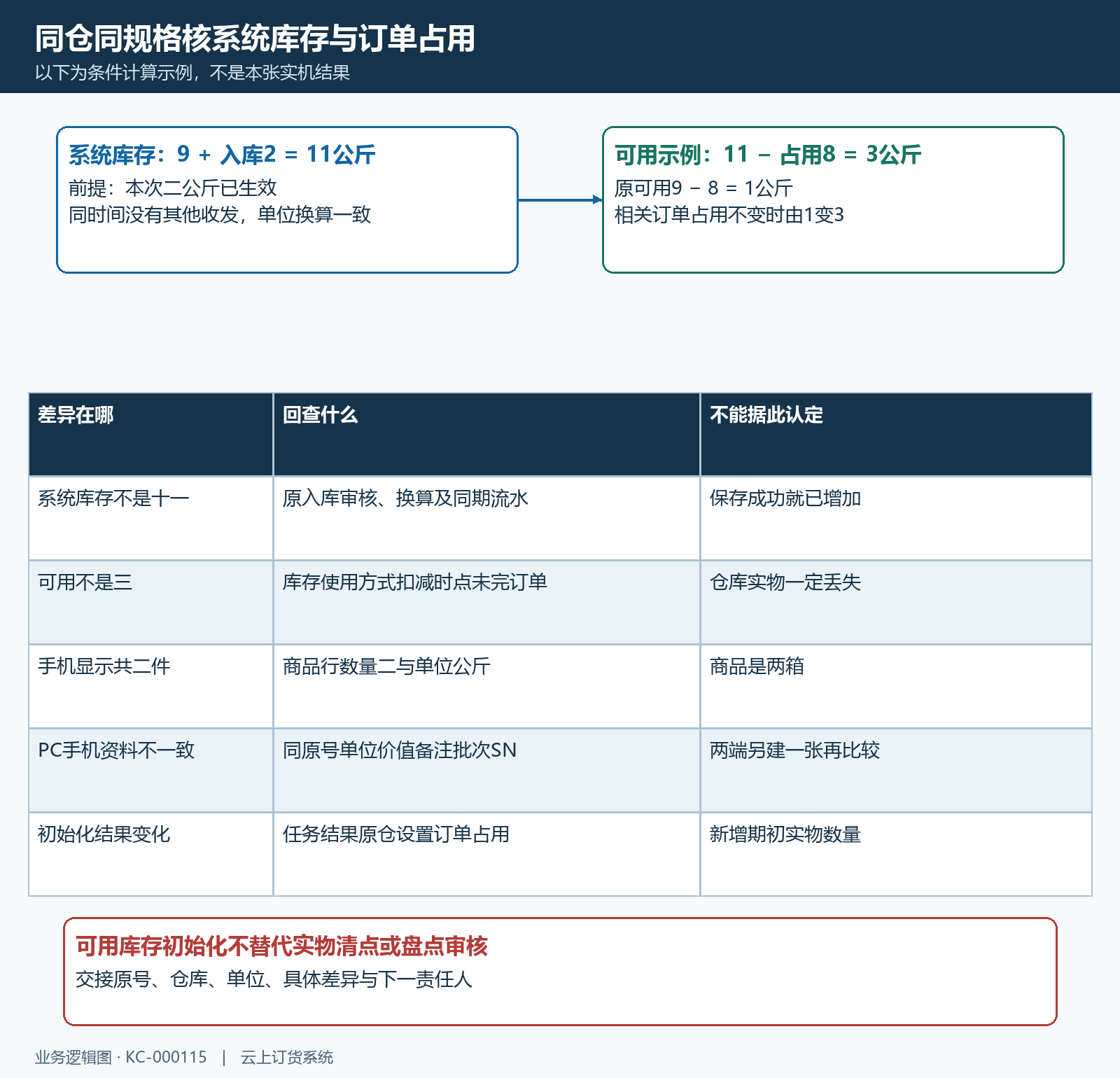Click the heading 系统库存：9 + 入库2 = 11公斤
Viewport: 1120px width, 1078px height.
tap(222, 154)
